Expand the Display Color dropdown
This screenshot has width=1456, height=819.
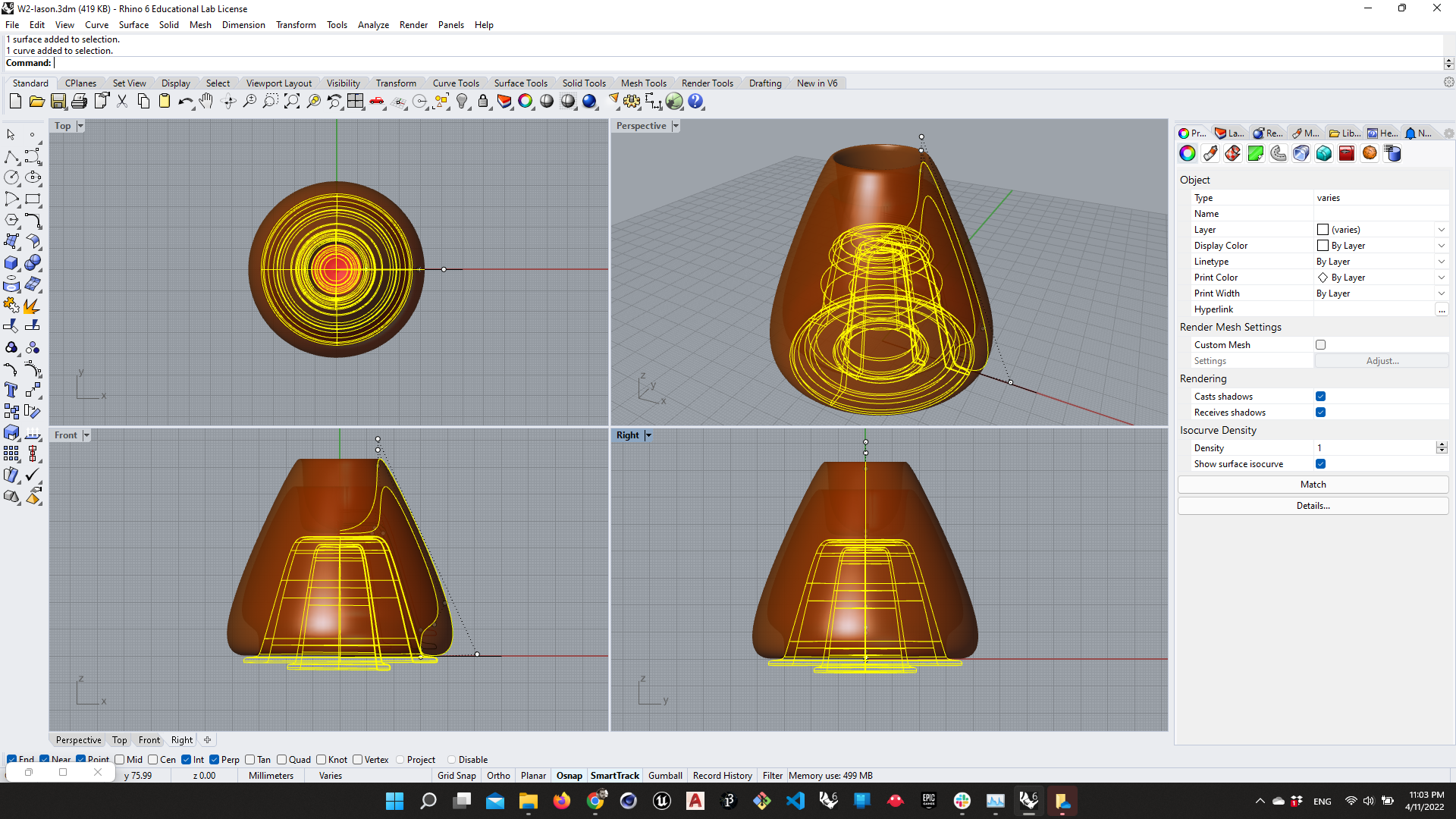coord(1442,246)
